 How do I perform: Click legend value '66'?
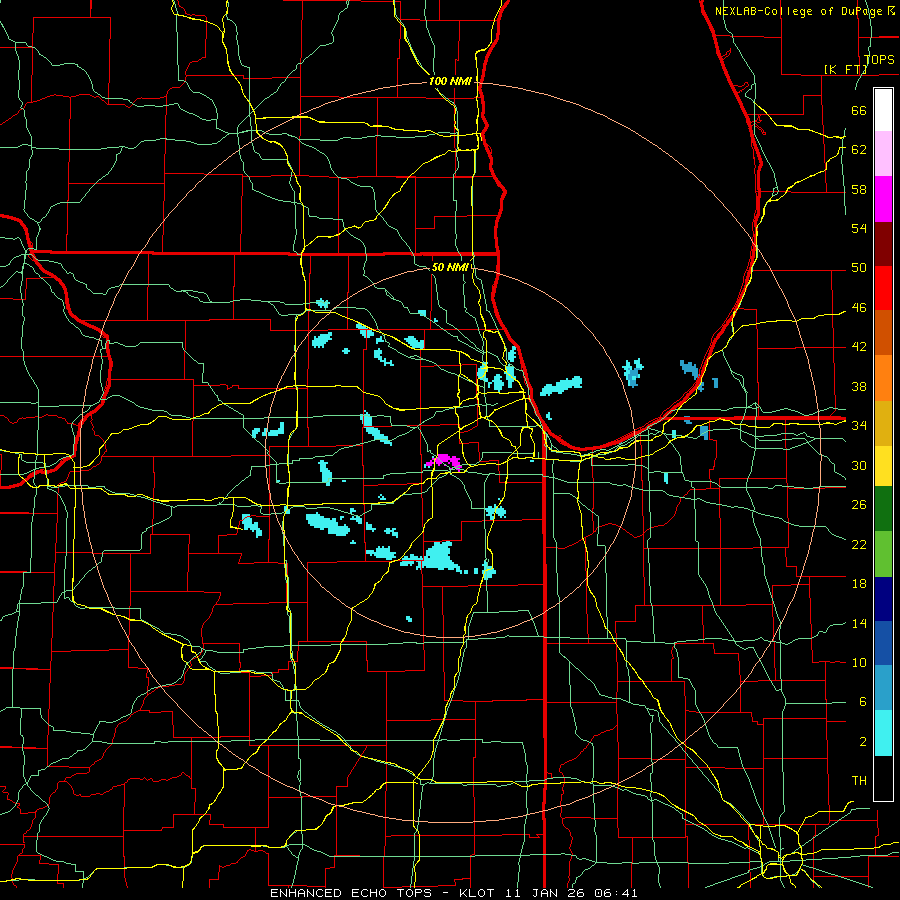pos(859,110)
